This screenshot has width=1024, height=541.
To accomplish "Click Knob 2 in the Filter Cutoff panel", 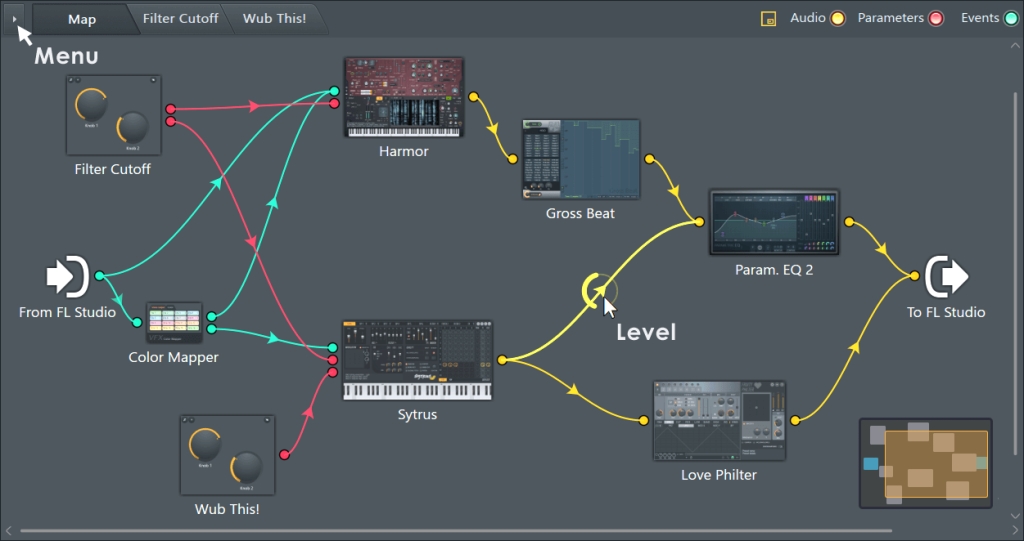I will pos(133,127).
